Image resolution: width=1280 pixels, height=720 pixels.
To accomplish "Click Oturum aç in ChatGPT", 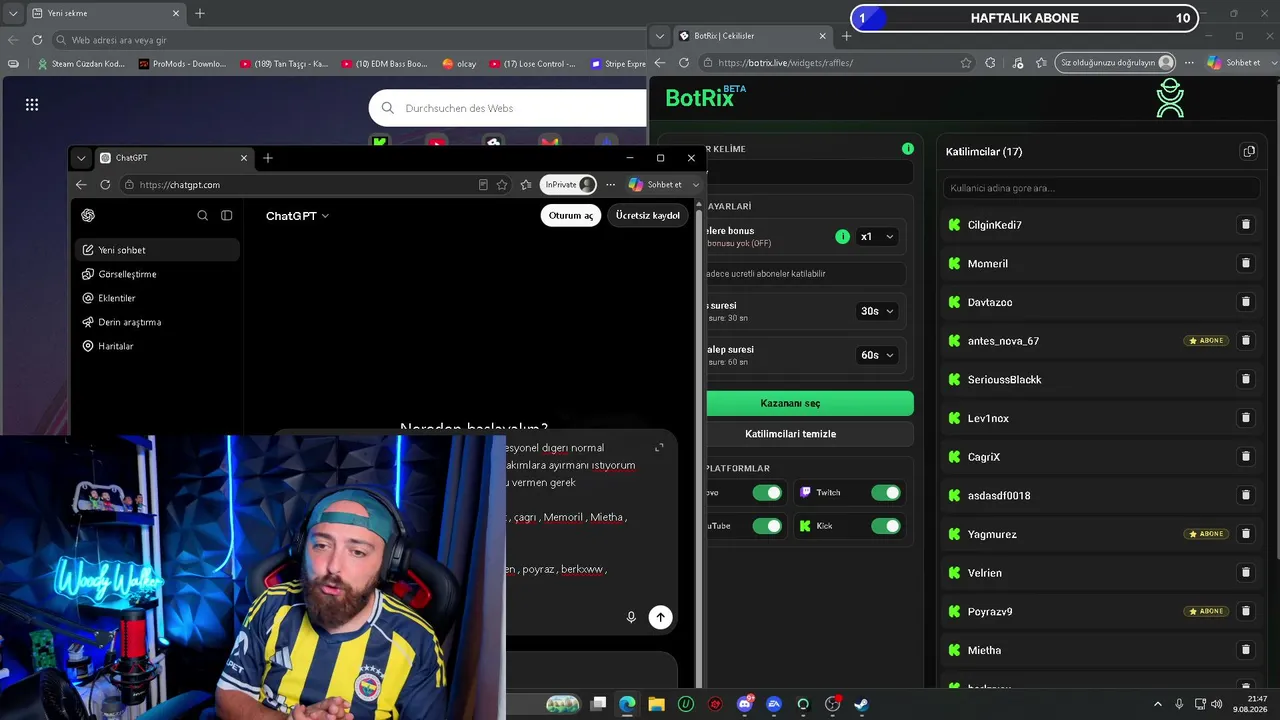I will 571,215.
